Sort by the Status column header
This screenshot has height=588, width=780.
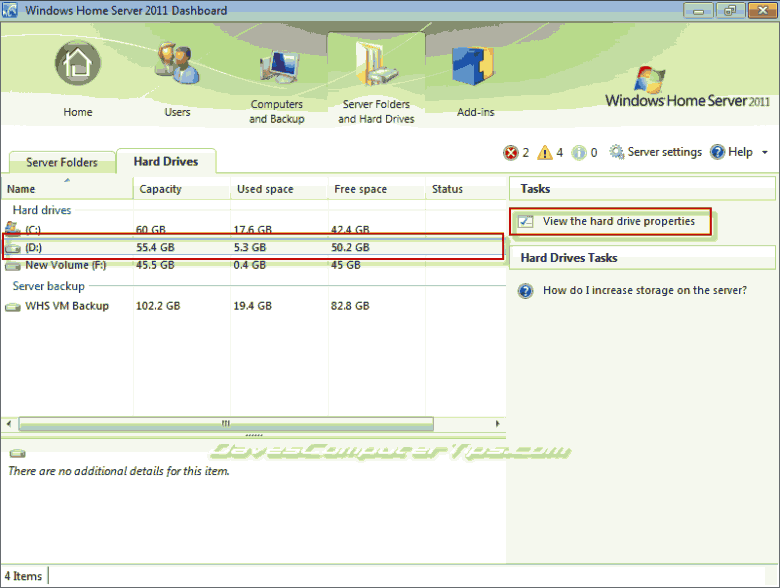[466, 189]
